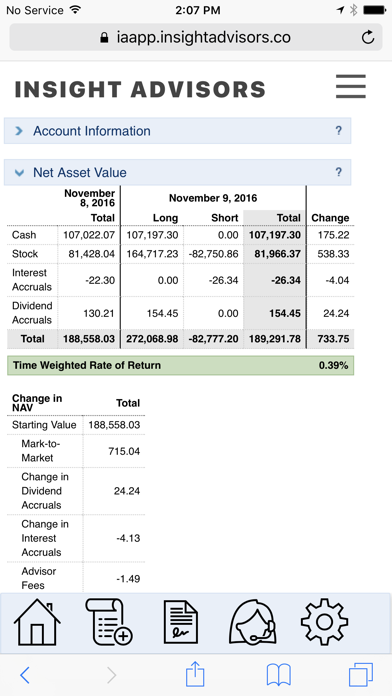
Task: Open the scroll list with plus icon
Action: [109, 621]
